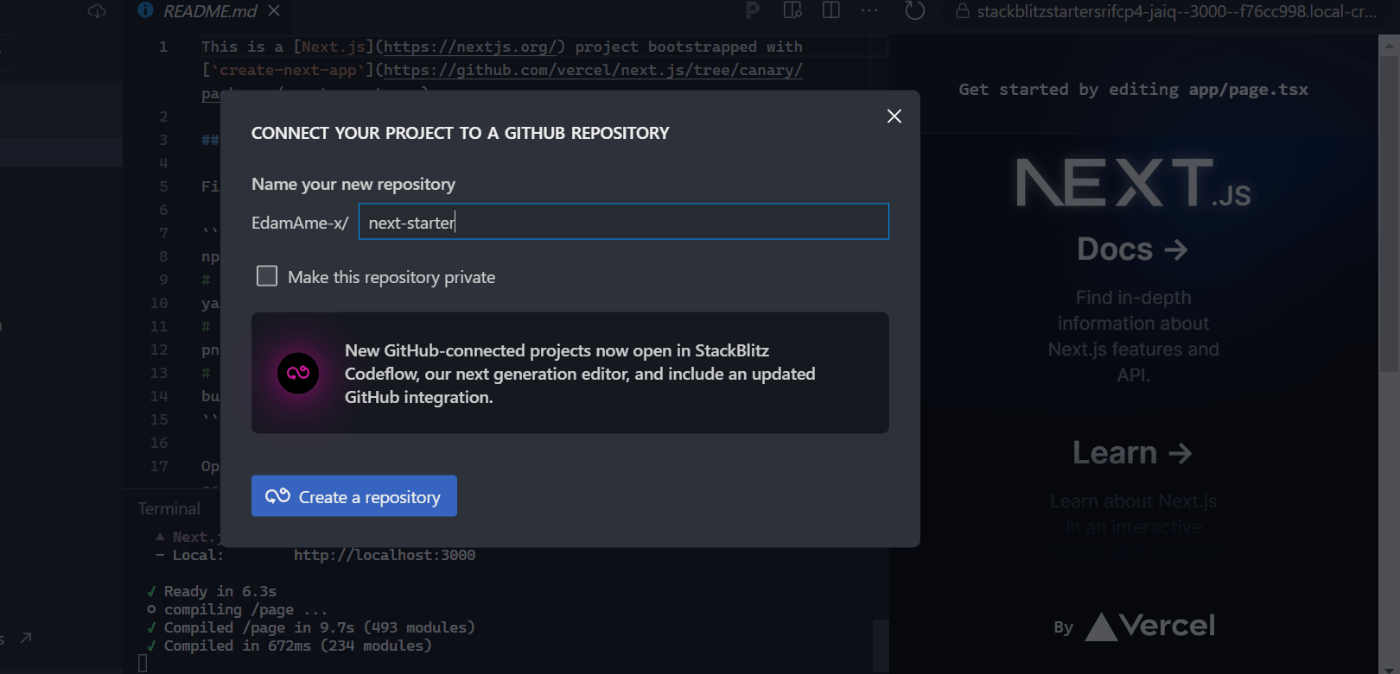Image resolution: width=1400 pixels, height=674 pixels.
Task: Click the repository name input field
Action: coord(623,222)
